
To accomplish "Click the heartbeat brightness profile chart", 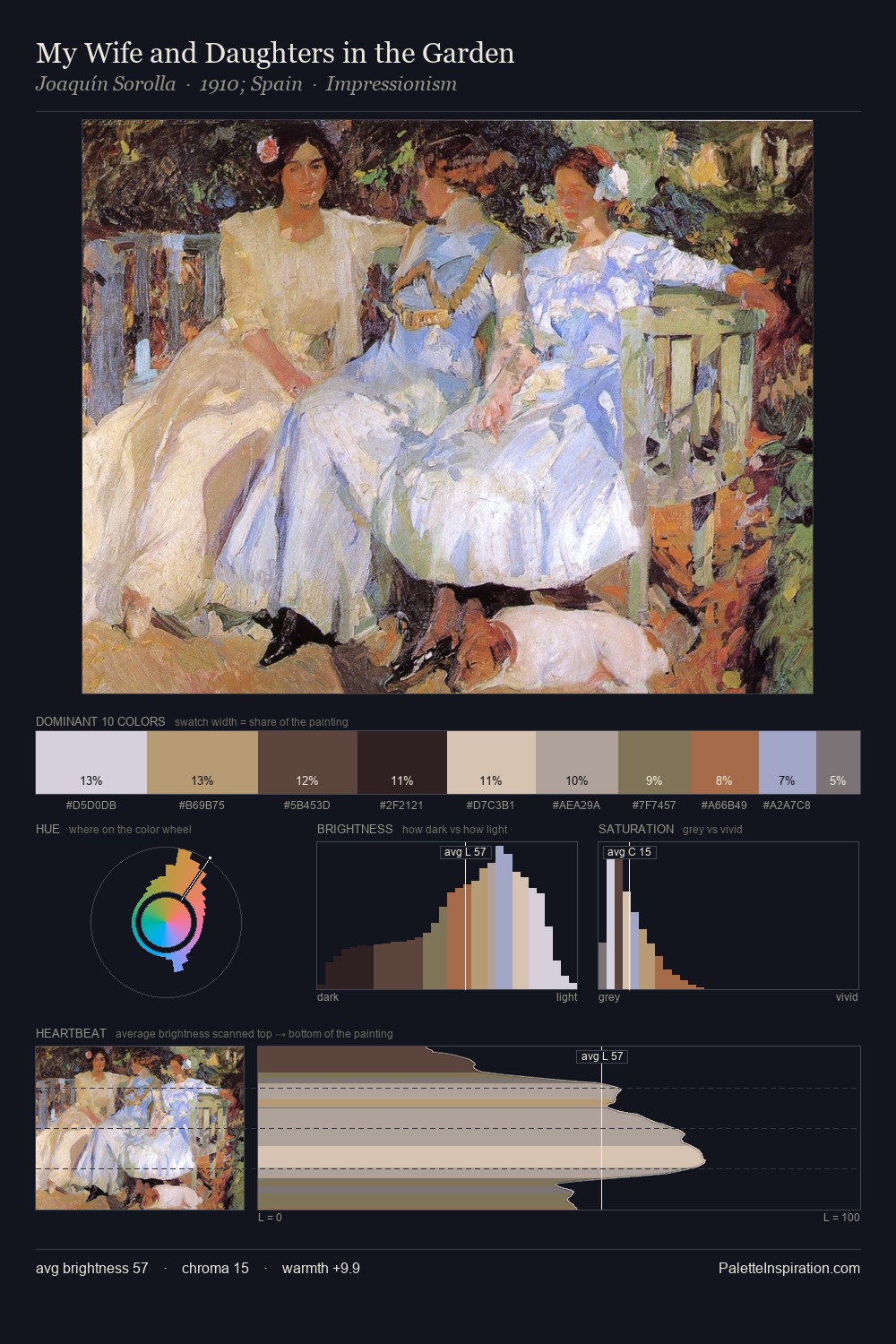I will 559,1128.
